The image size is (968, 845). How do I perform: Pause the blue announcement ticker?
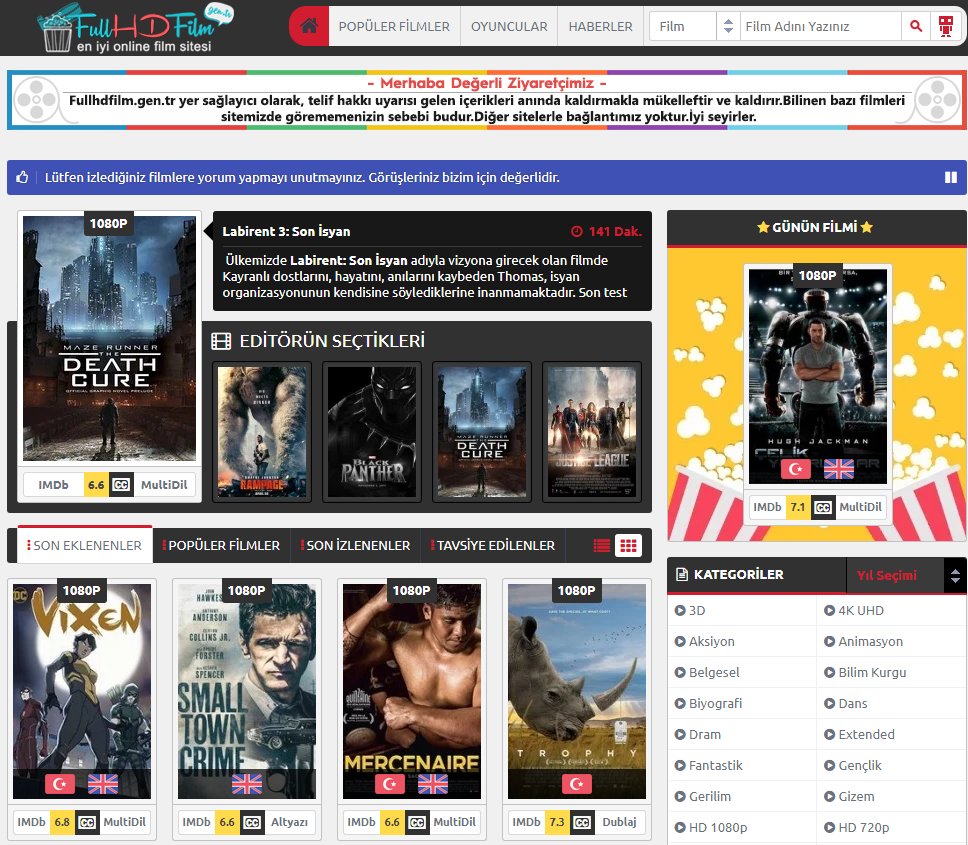(x=951, y=177)
